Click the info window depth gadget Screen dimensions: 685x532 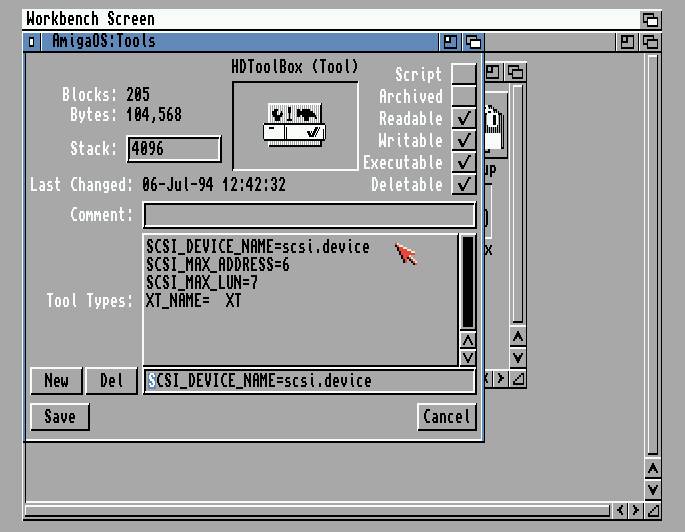coord(472,42)
